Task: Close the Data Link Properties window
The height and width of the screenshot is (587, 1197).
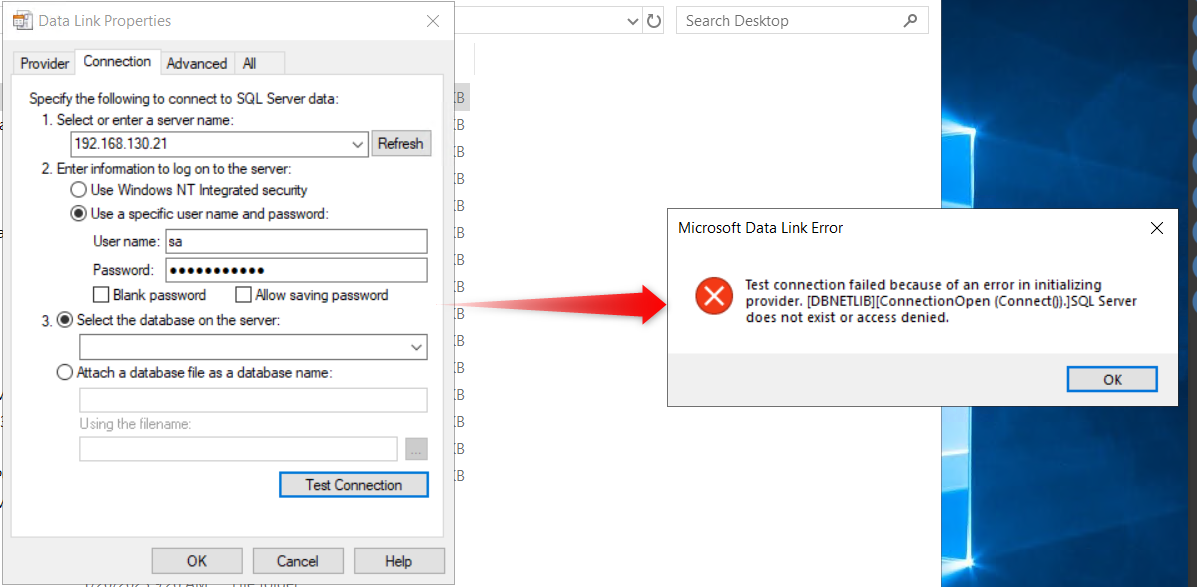Action: pyautogui.click(x=433, y=21)
